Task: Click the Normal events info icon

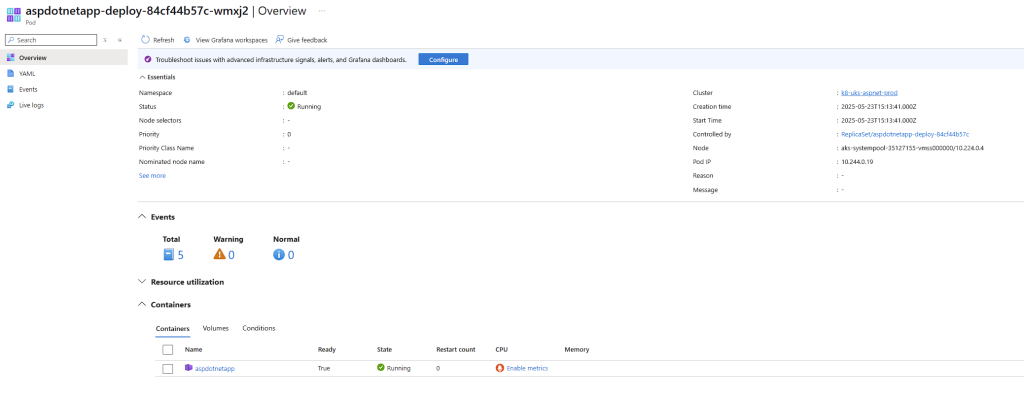Action: point(279,255)
